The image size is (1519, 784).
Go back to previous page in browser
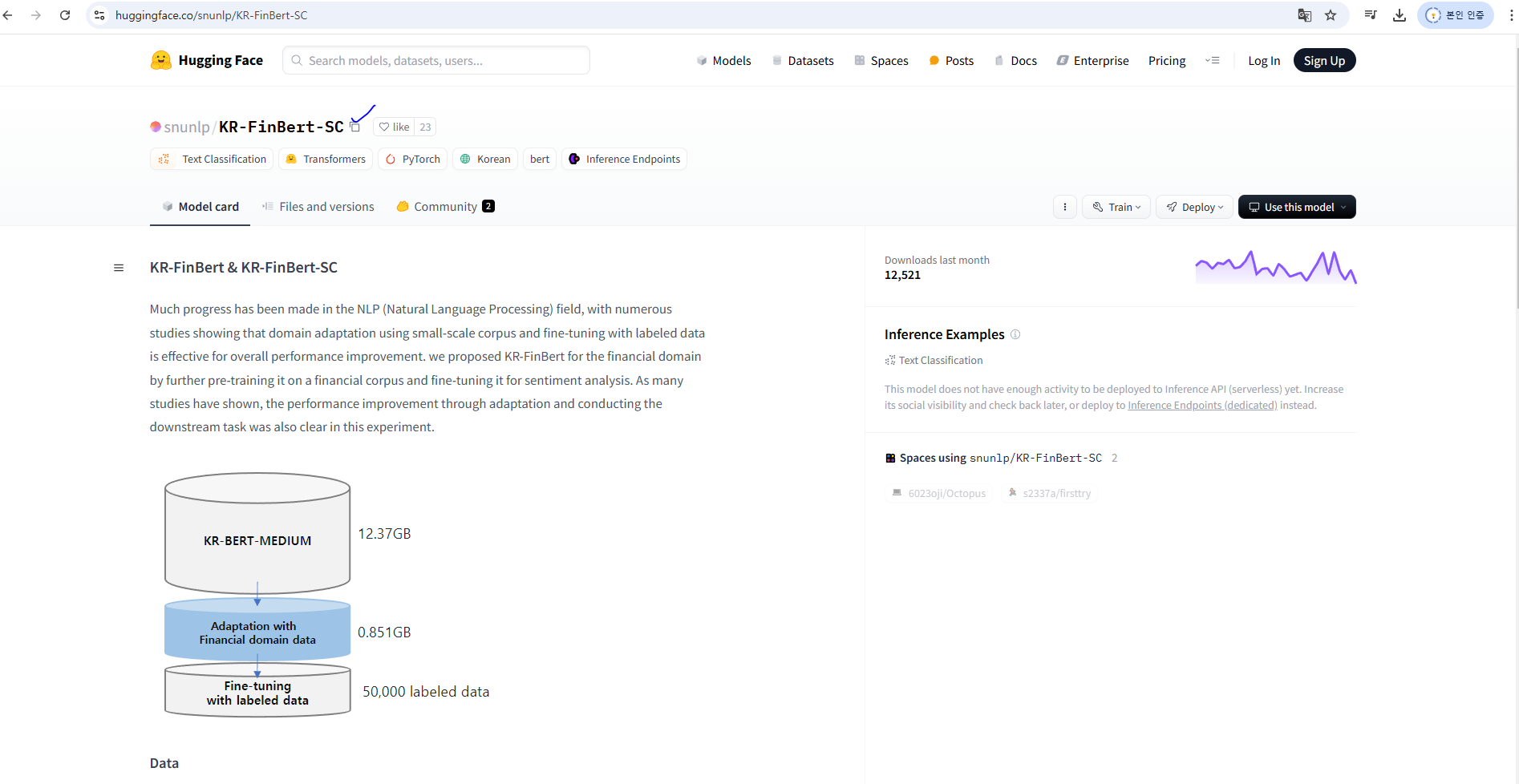click(8, 15)
